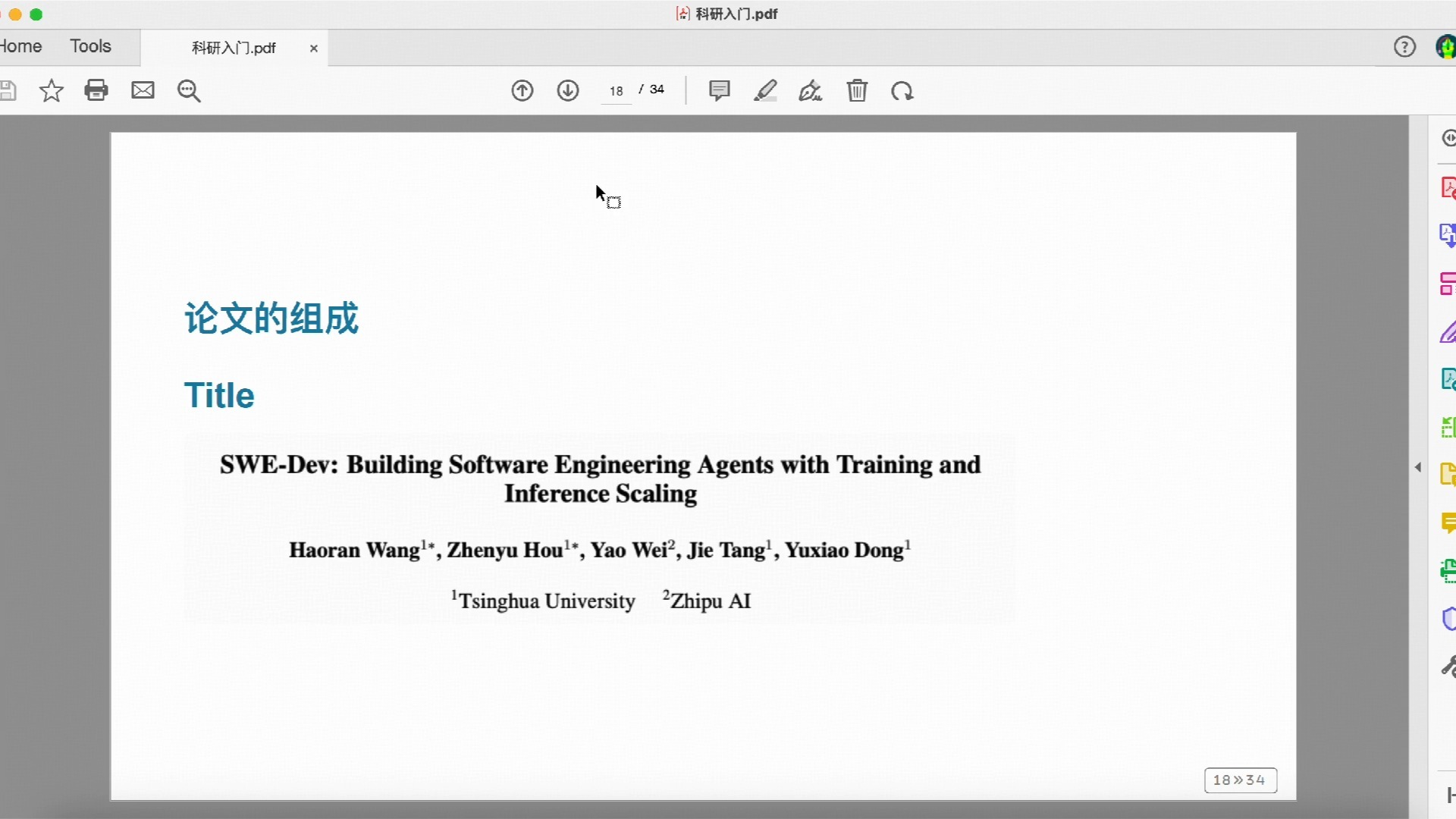Open the teal Edit PDF sidebar tool
This screenshot has width=1456, height=819.
1448,379
